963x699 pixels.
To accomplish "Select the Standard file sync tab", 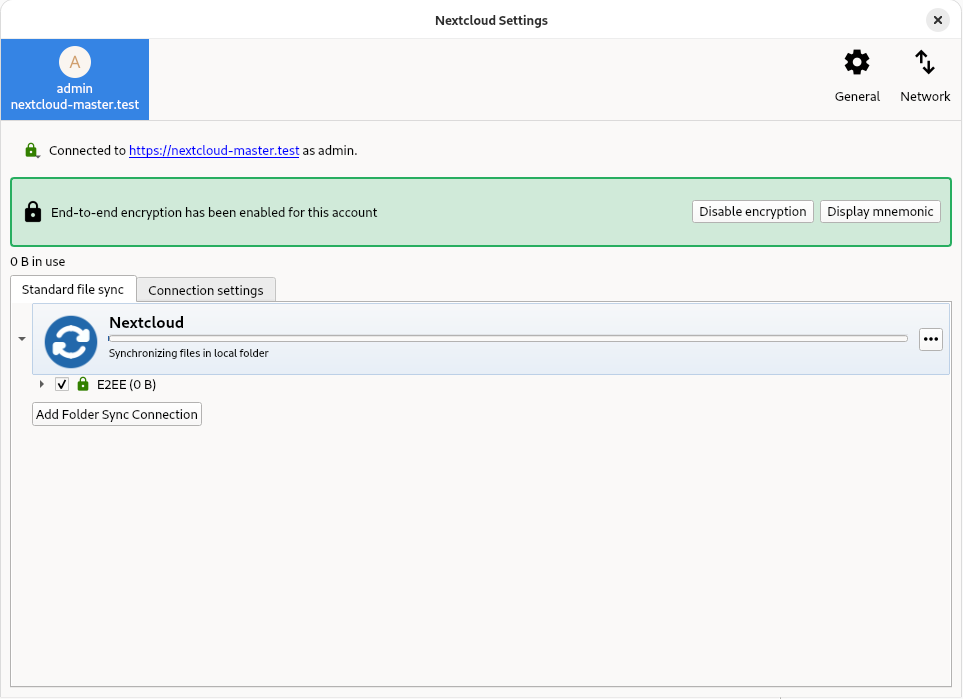I will (73, 290).
